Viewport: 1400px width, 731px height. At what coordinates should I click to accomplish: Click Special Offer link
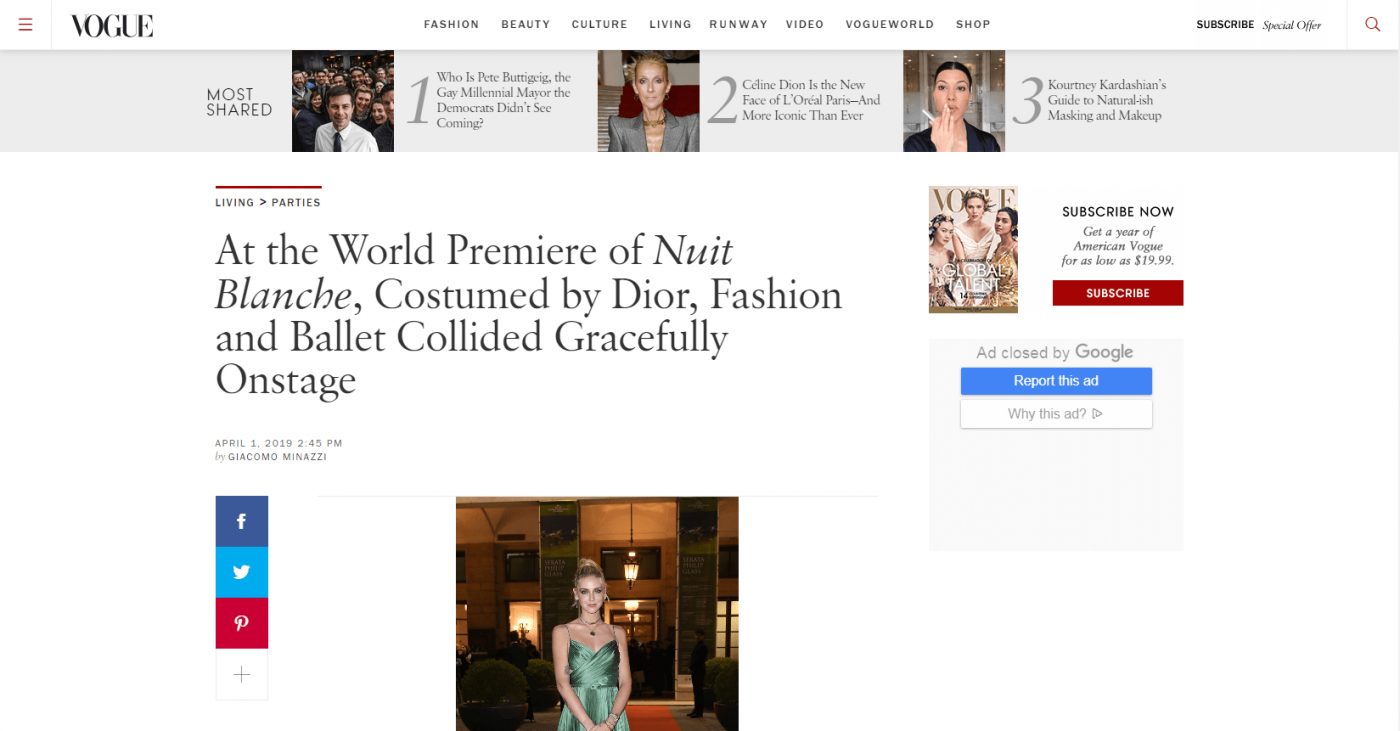click(1291, 25)
